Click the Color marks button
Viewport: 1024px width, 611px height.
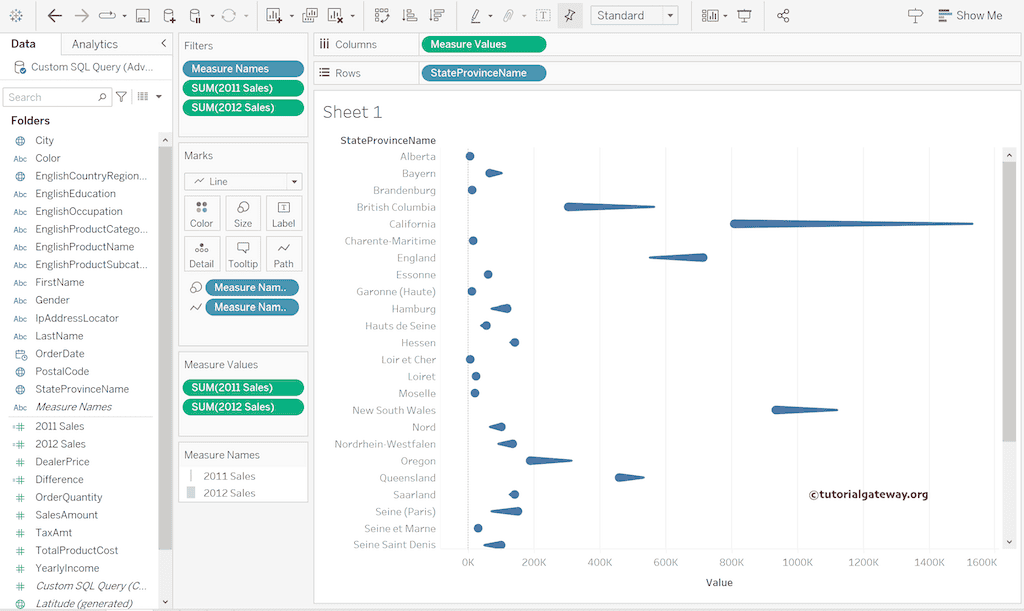click(202, 213)
